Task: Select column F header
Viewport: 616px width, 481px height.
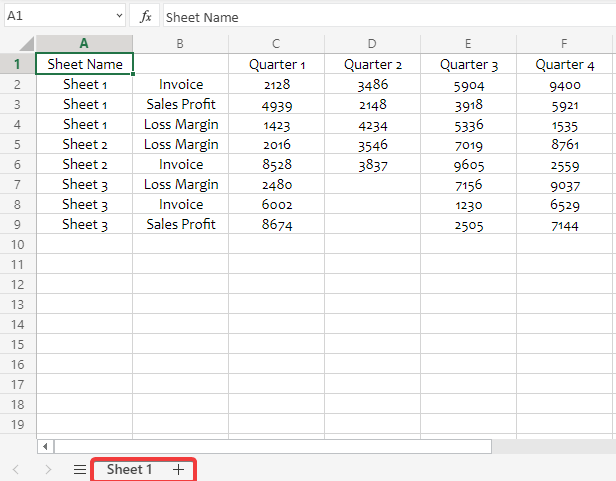Action: click(564, 44)
